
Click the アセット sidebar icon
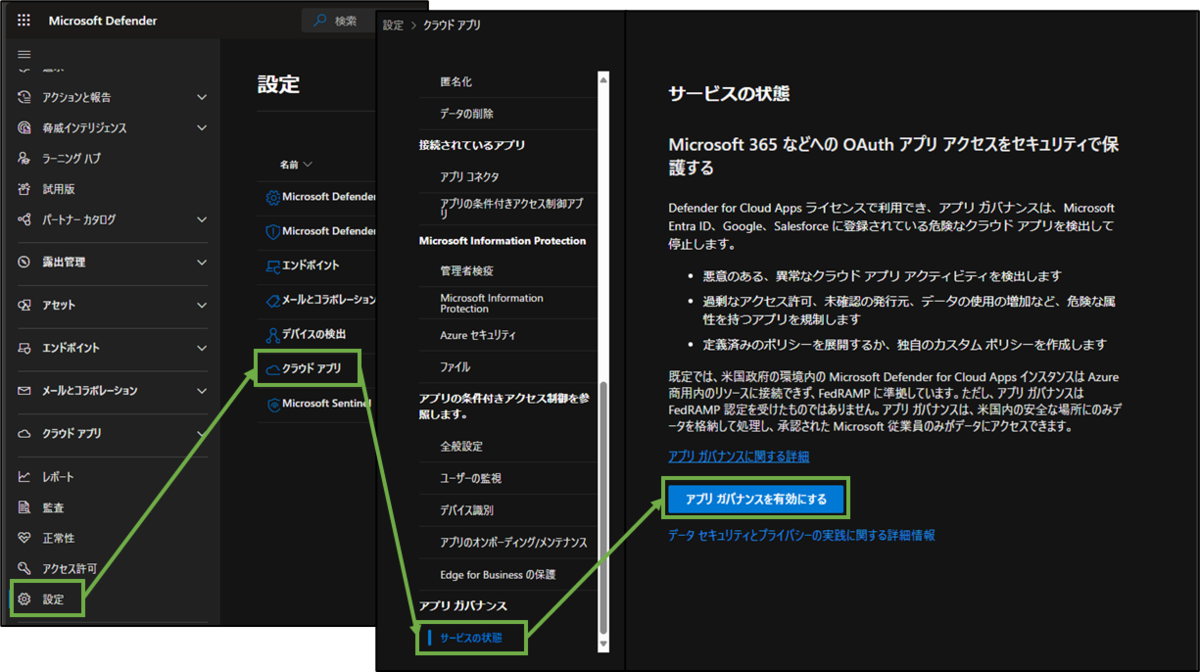click(x=25, y=305)
